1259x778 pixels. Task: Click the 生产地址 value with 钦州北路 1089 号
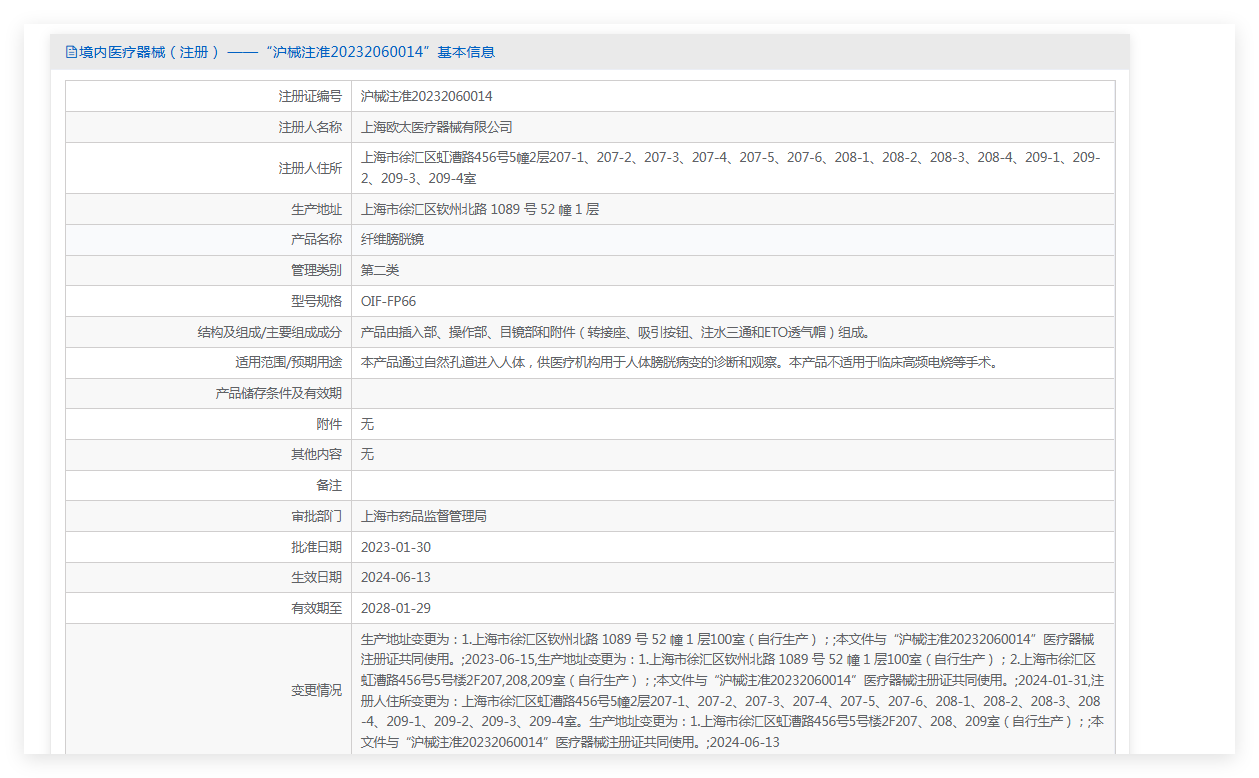(480, 210)
